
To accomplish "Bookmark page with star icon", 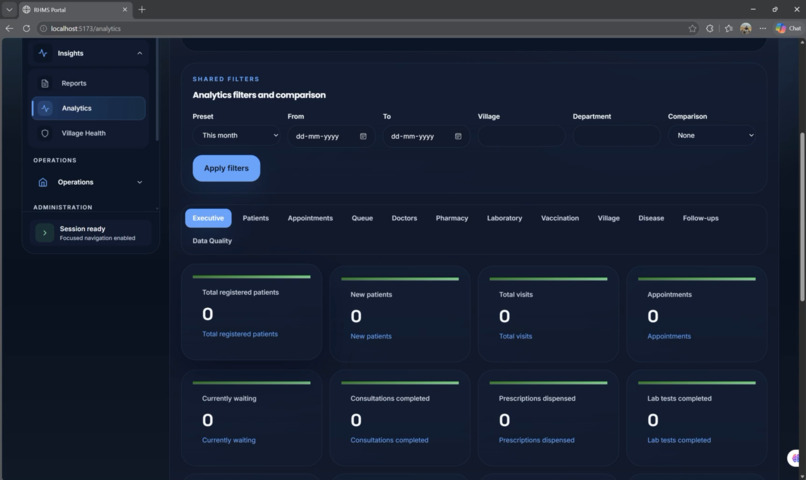I will pos(692,28).
